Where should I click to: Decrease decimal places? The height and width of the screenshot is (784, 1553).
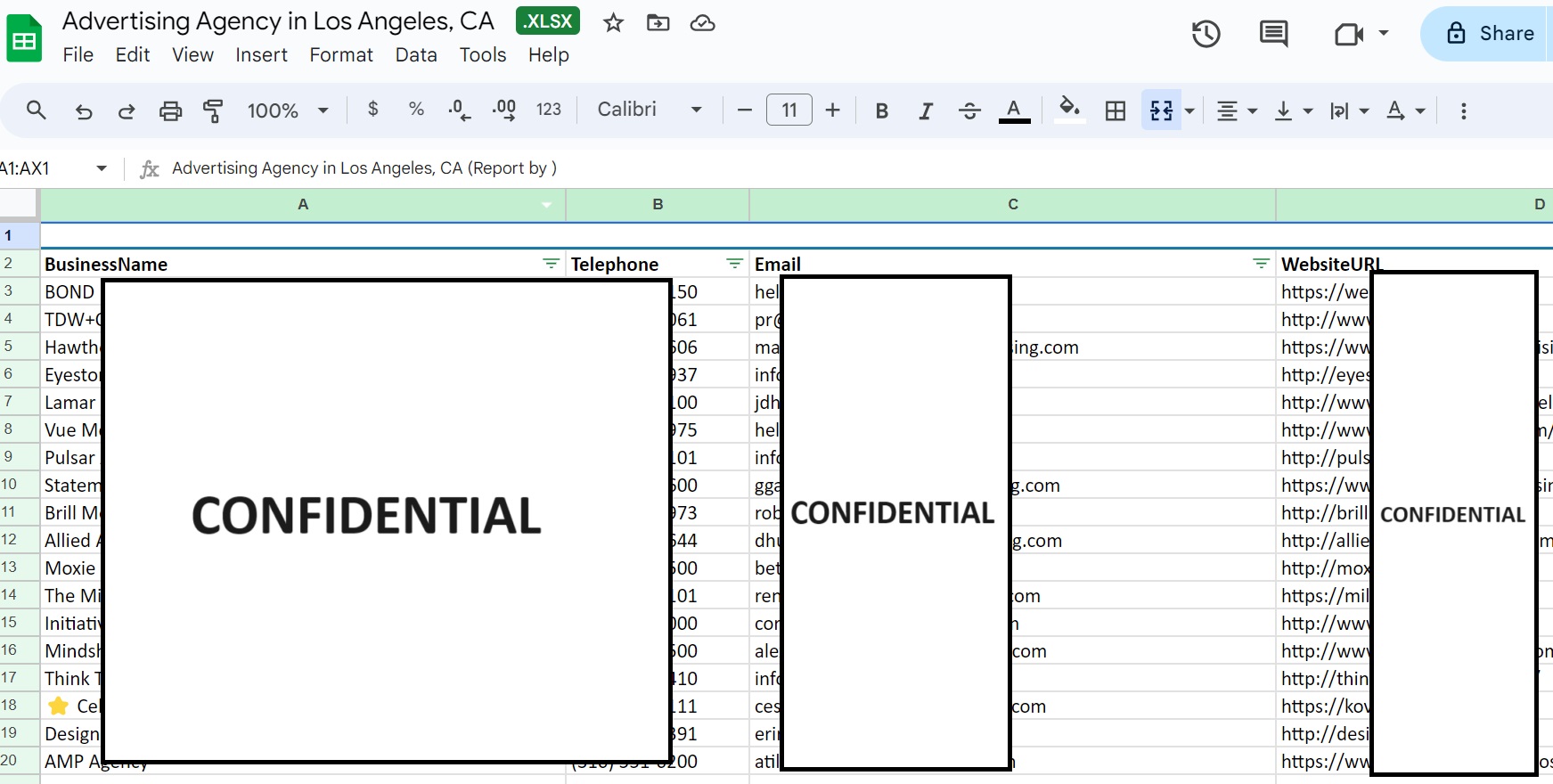point(460,110)
